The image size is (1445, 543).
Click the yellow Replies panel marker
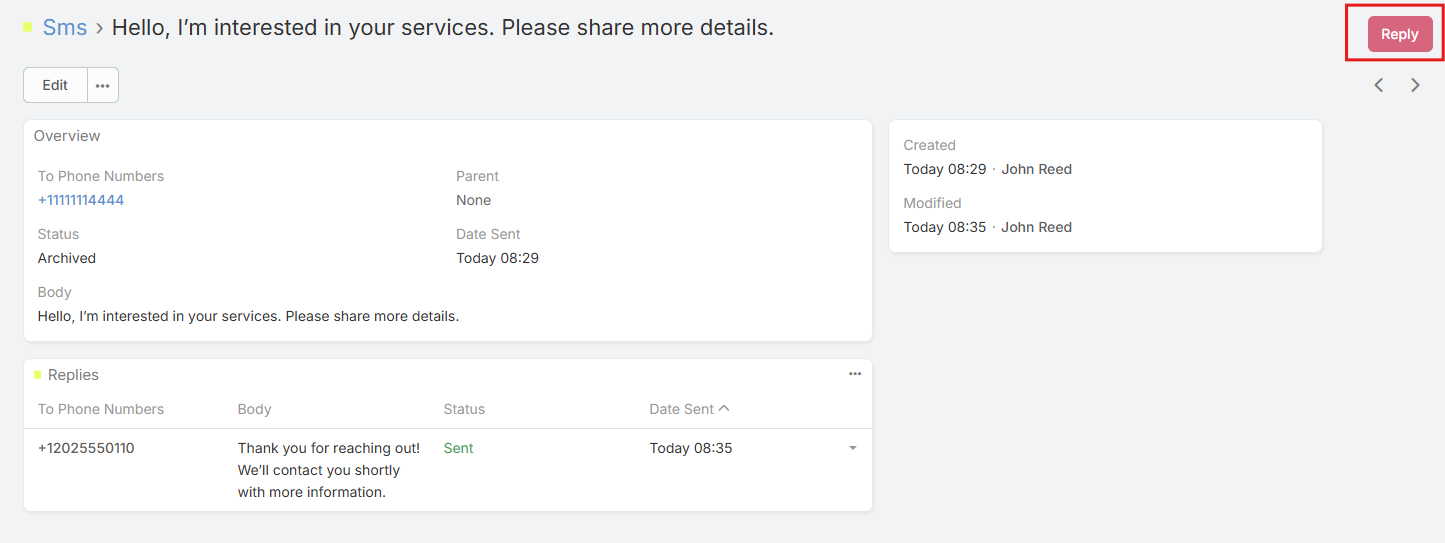pyautogui.click(x=38, y=375)
